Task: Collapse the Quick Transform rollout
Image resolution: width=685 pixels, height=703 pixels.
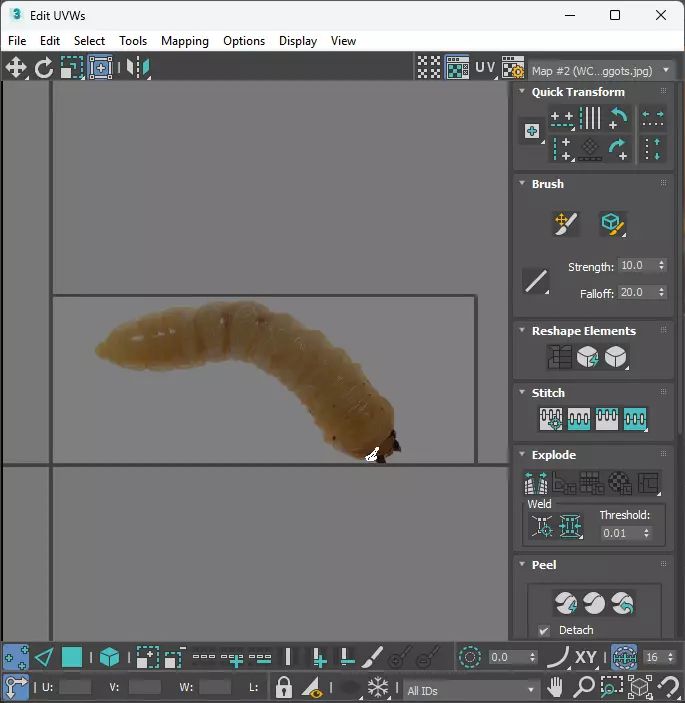Action: click(522, 91)
